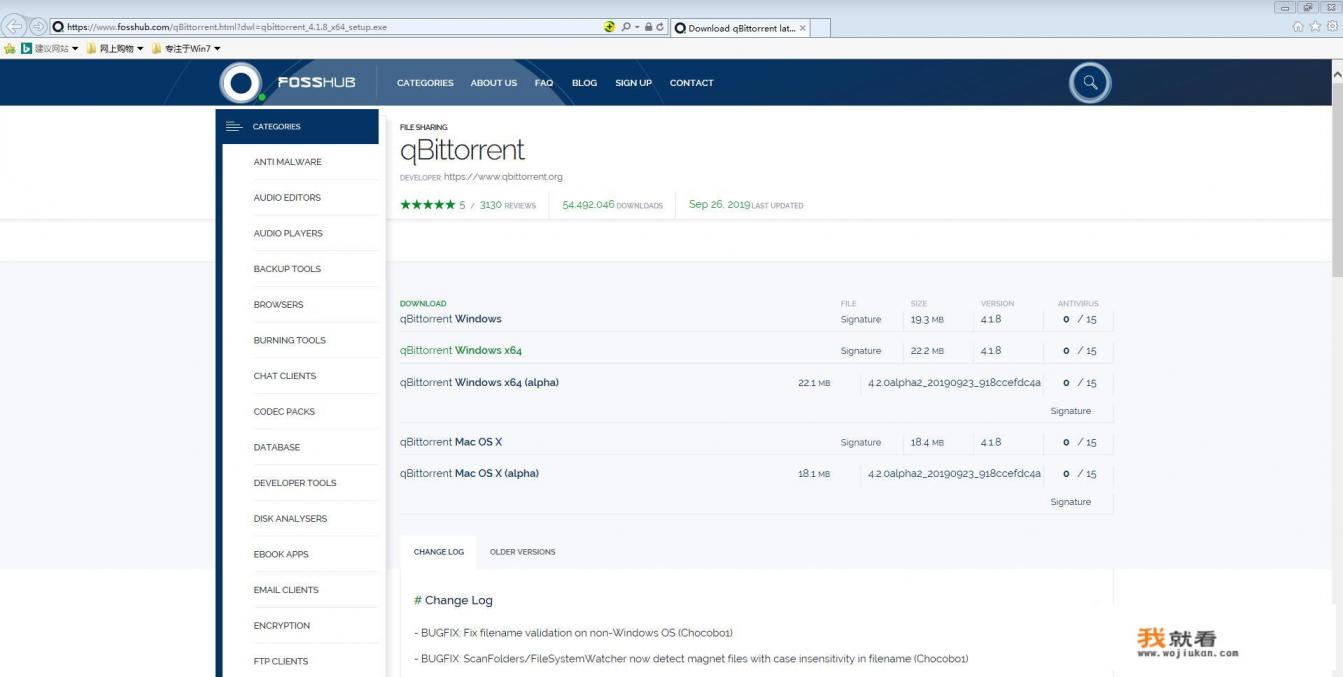
Task: Refresh the page using the reload icon
Action: 660,27
